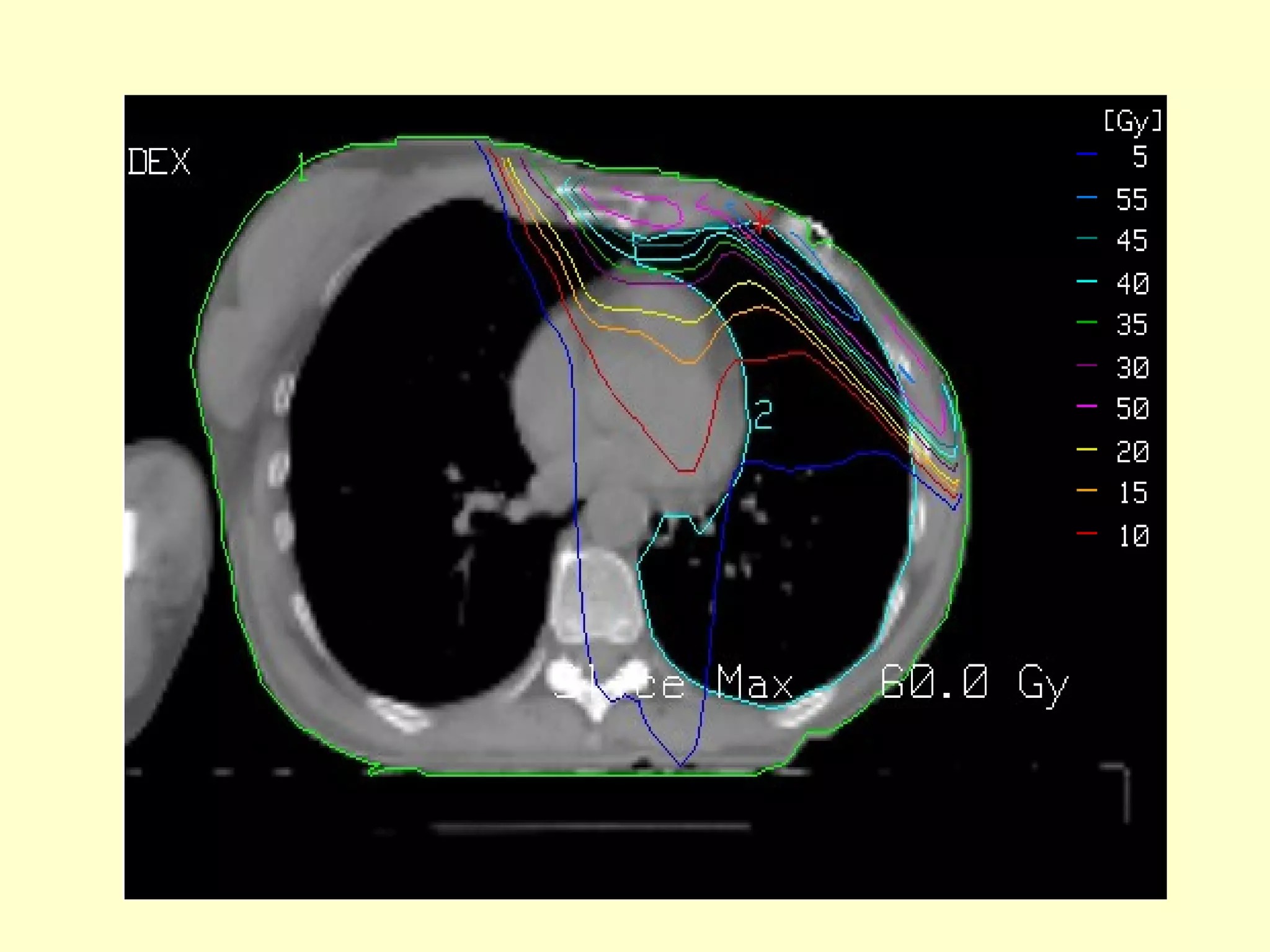Click the legend value 55
This screenshot has width=1270, height=952.
pyautogui.click(x=1132, y=200)
